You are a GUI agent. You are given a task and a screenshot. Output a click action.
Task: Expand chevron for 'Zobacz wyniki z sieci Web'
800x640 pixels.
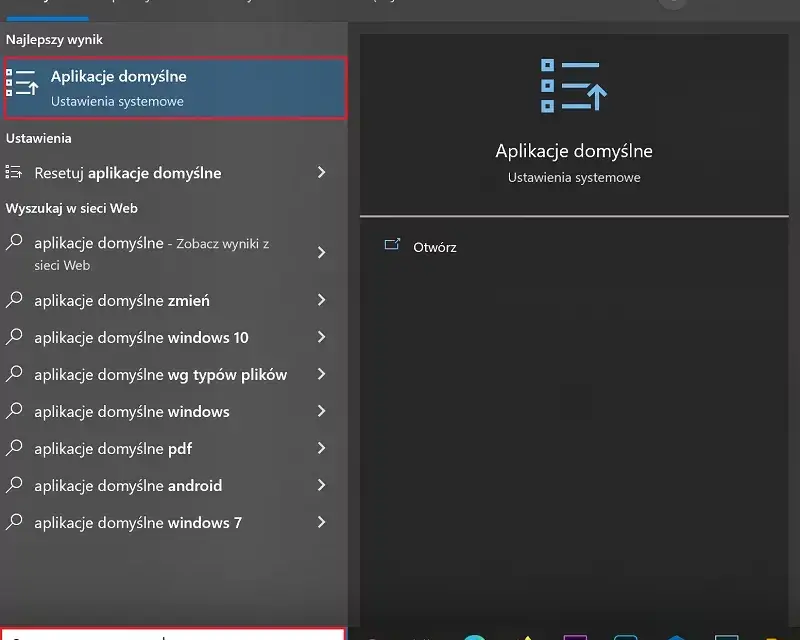pyautogui.click(x=321, y=252)
